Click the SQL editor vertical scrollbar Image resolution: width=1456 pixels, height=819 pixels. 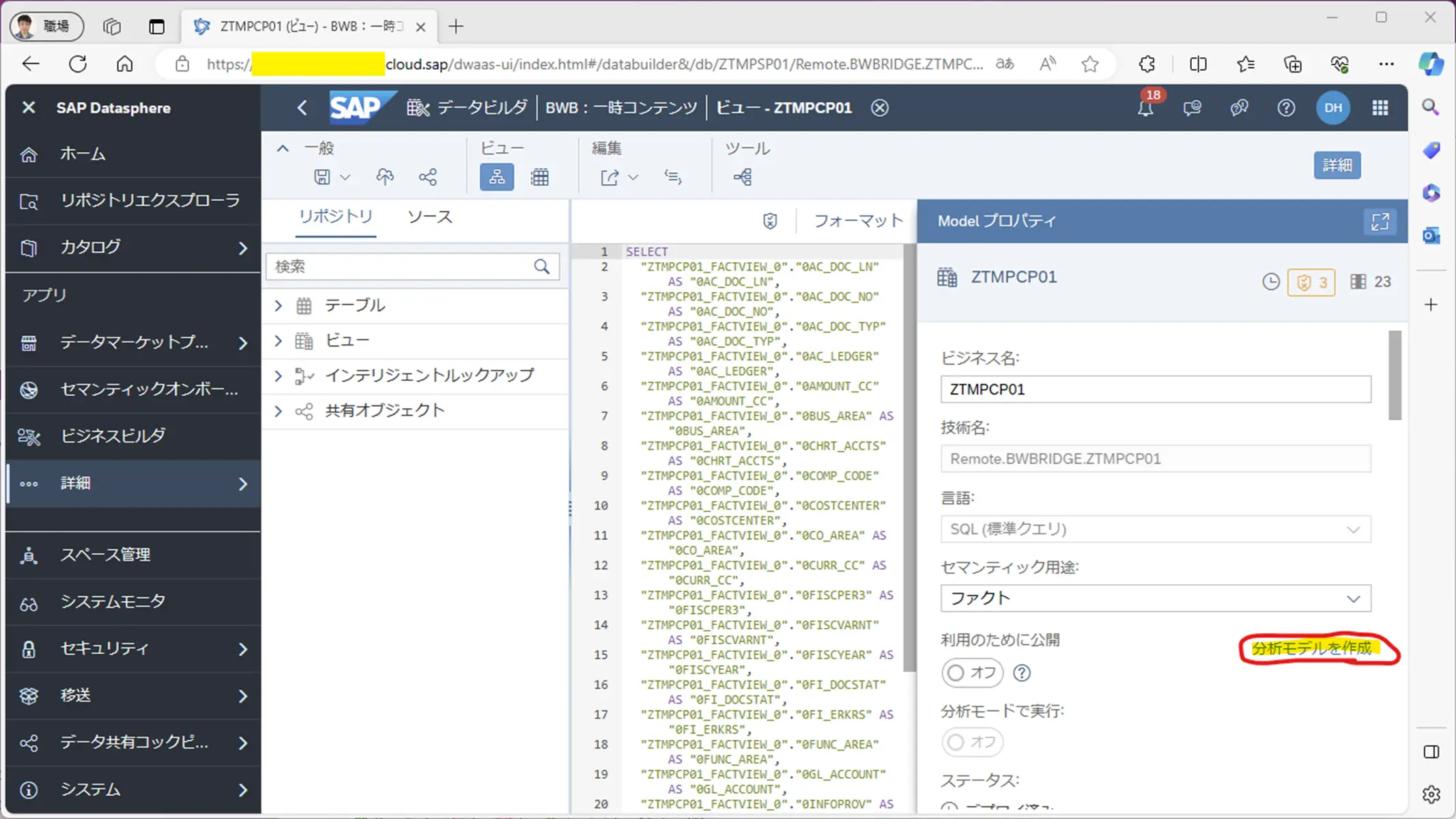[909, 457]
